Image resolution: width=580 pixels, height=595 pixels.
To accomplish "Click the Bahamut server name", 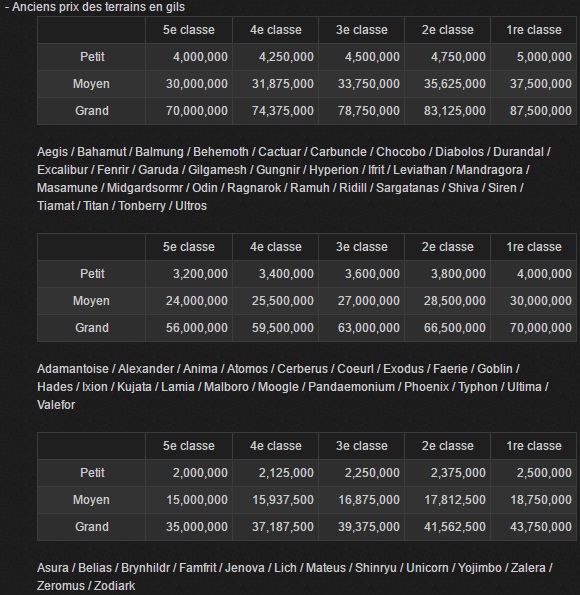I will click(x=101, y=152).
